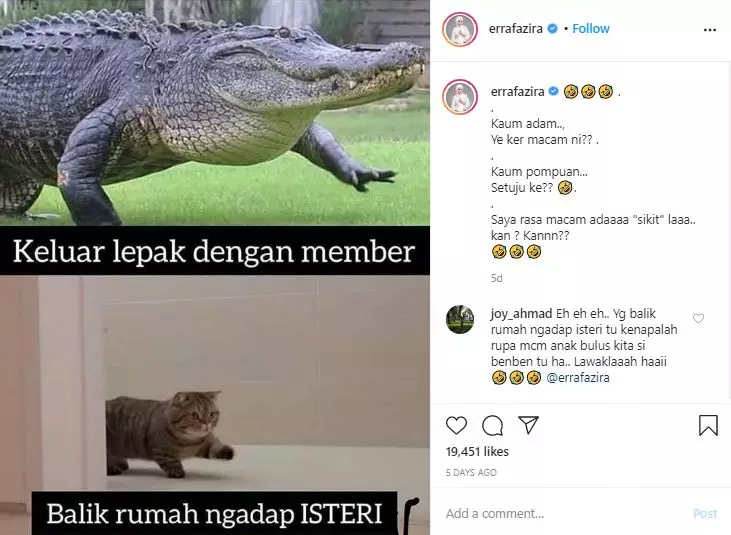The height and width of the screenshot is (535, 731).
Task: Open the three-dot more options menu
Action: [710, 30]
